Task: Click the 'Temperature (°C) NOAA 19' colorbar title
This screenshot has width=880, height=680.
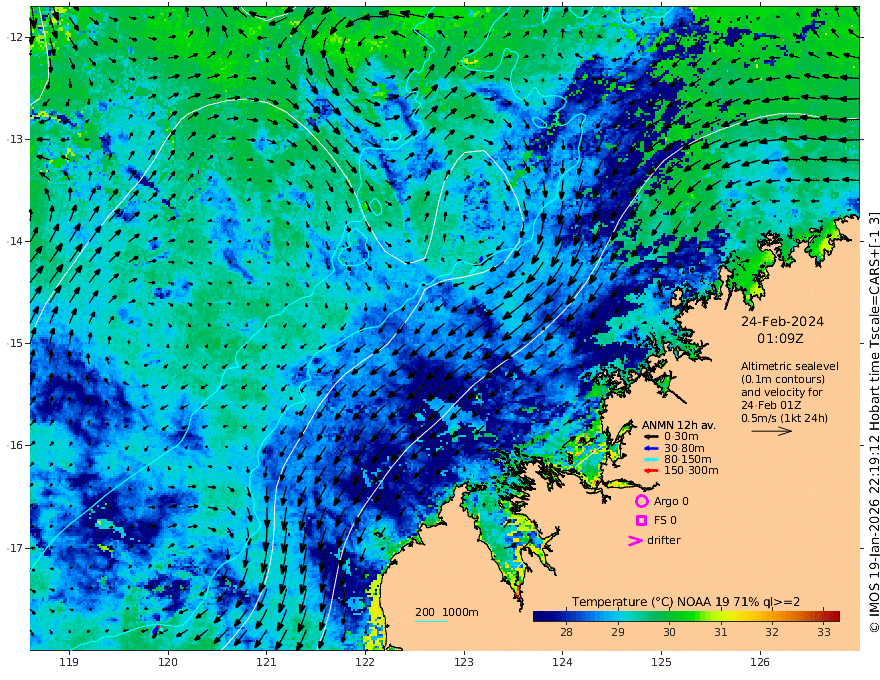Action: pyautogui.click(x=650, y=601)
